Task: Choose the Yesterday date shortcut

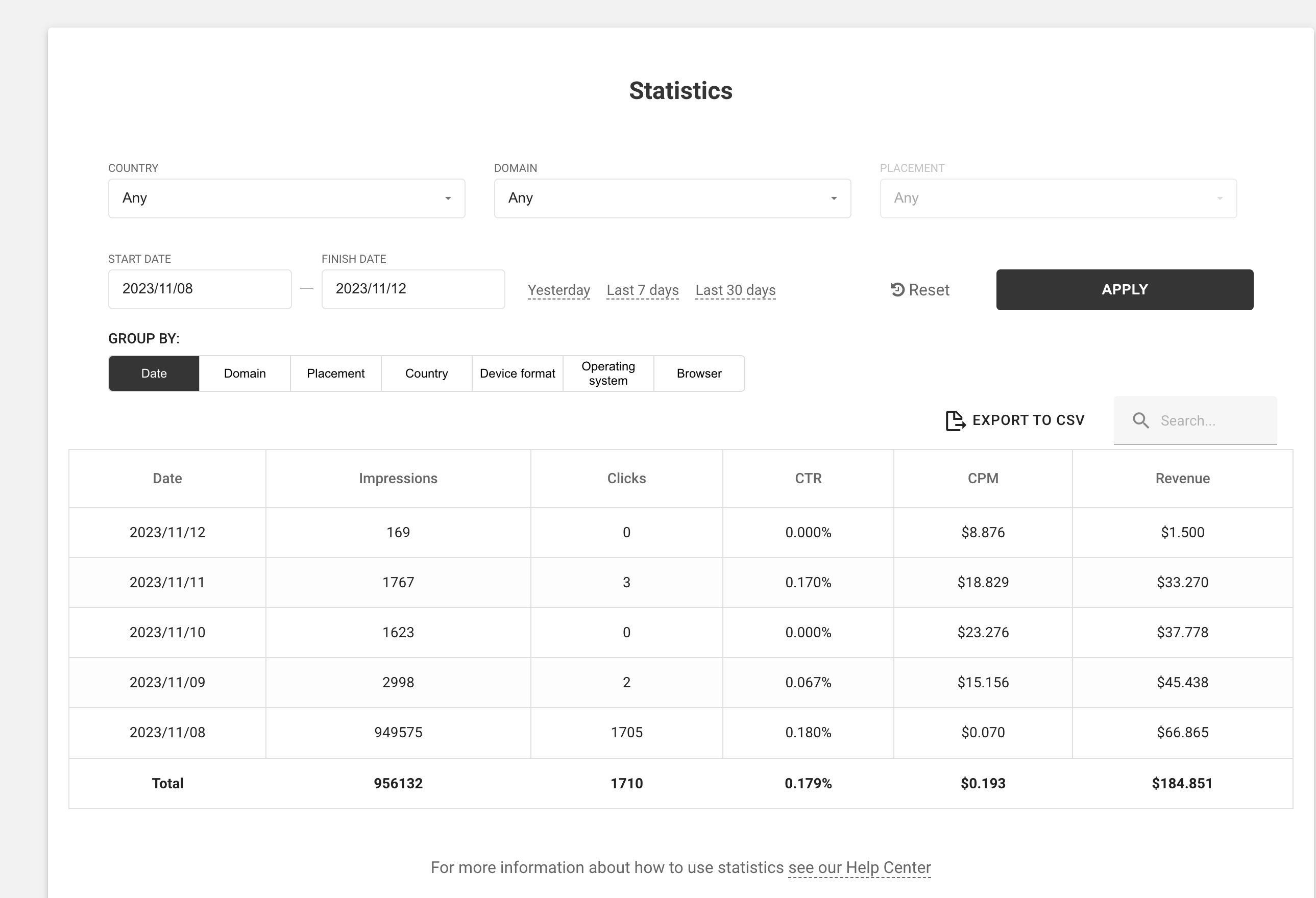Action: click(558, 290)
